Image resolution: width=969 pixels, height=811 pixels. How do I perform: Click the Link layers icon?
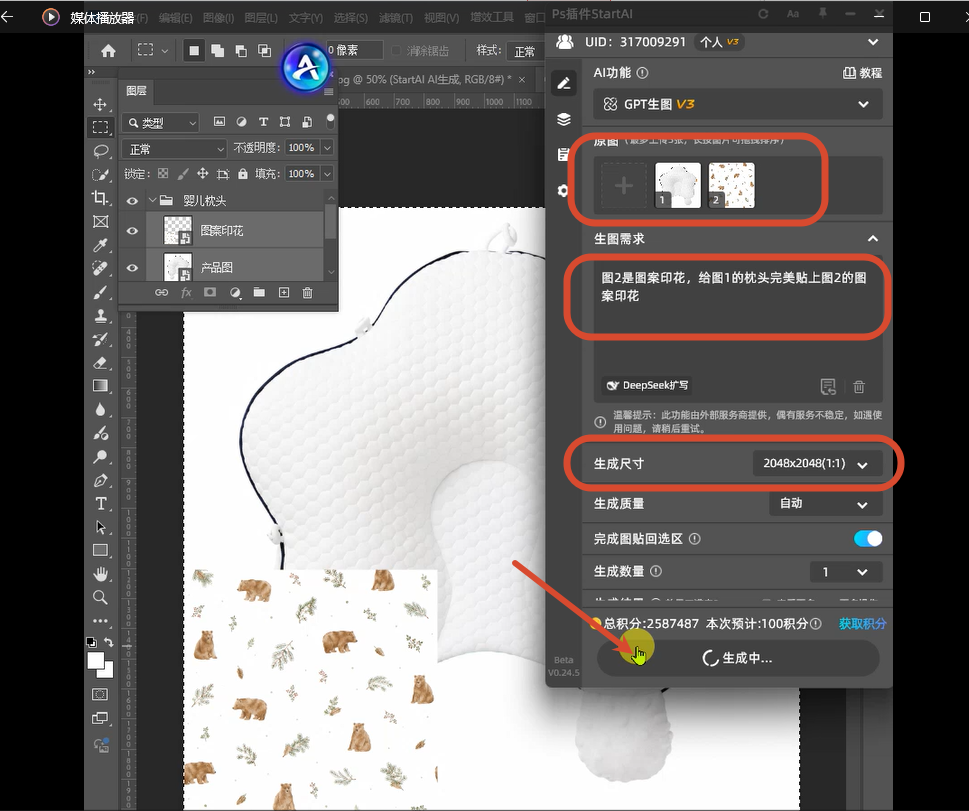tap(161, 292)
